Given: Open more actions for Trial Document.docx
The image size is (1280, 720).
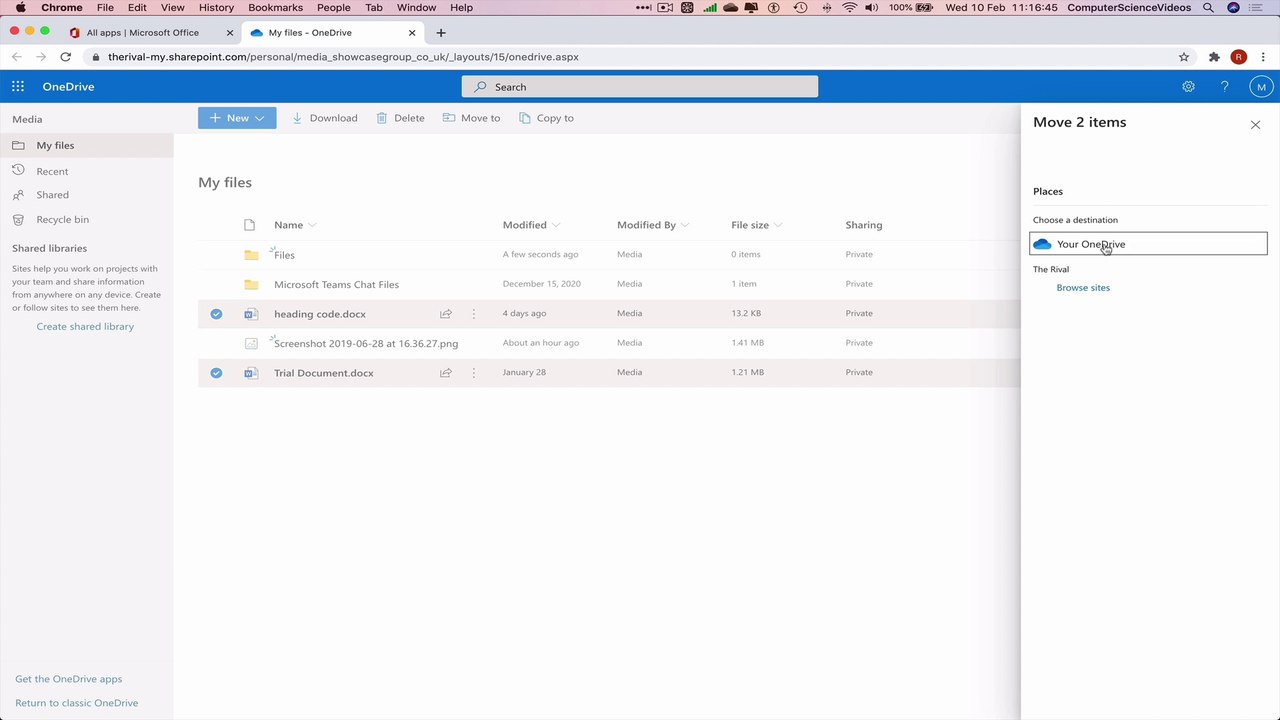Looking at the screenshot, I should 474,373.
